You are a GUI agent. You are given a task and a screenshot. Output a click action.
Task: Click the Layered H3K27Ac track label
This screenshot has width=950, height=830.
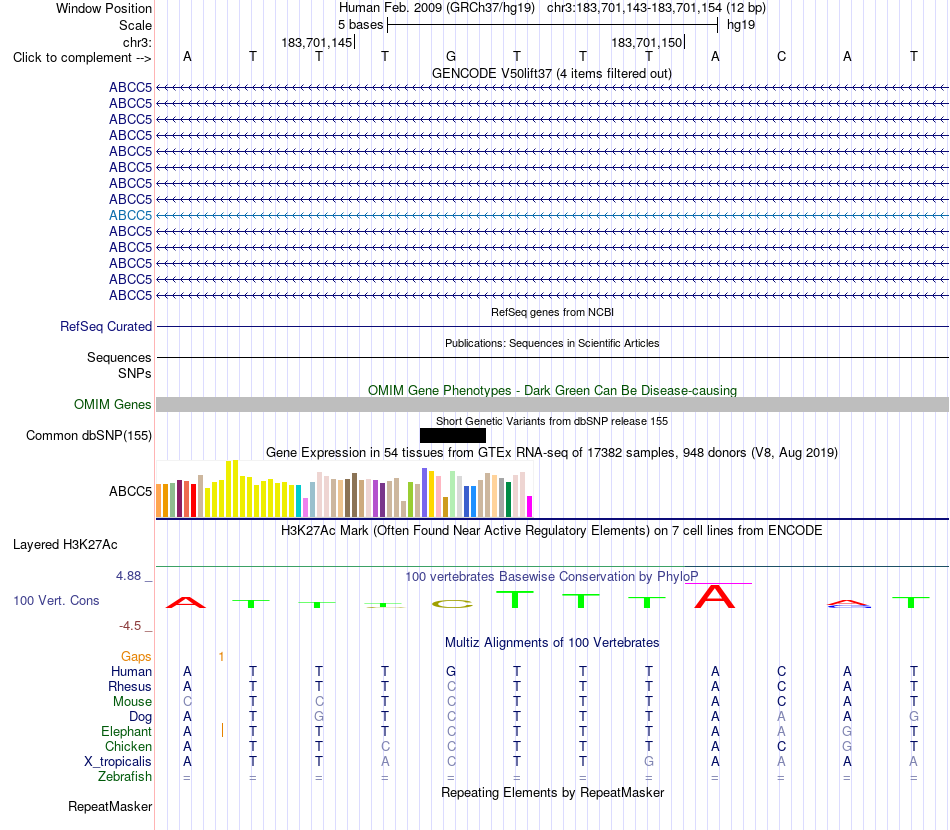65,545
